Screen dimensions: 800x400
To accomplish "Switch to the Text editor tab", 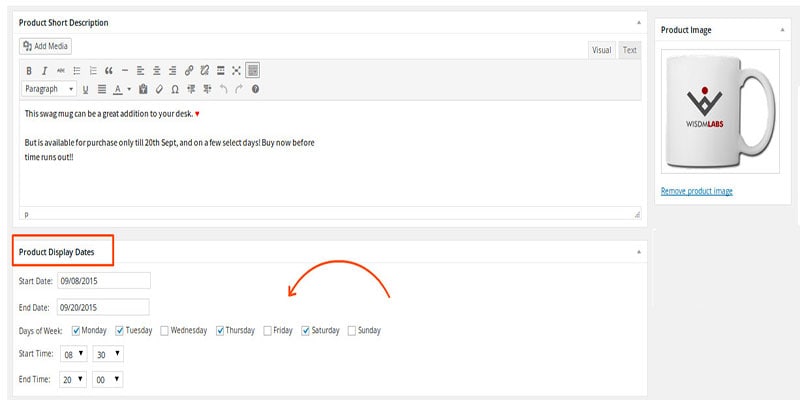I will point(630,50).
